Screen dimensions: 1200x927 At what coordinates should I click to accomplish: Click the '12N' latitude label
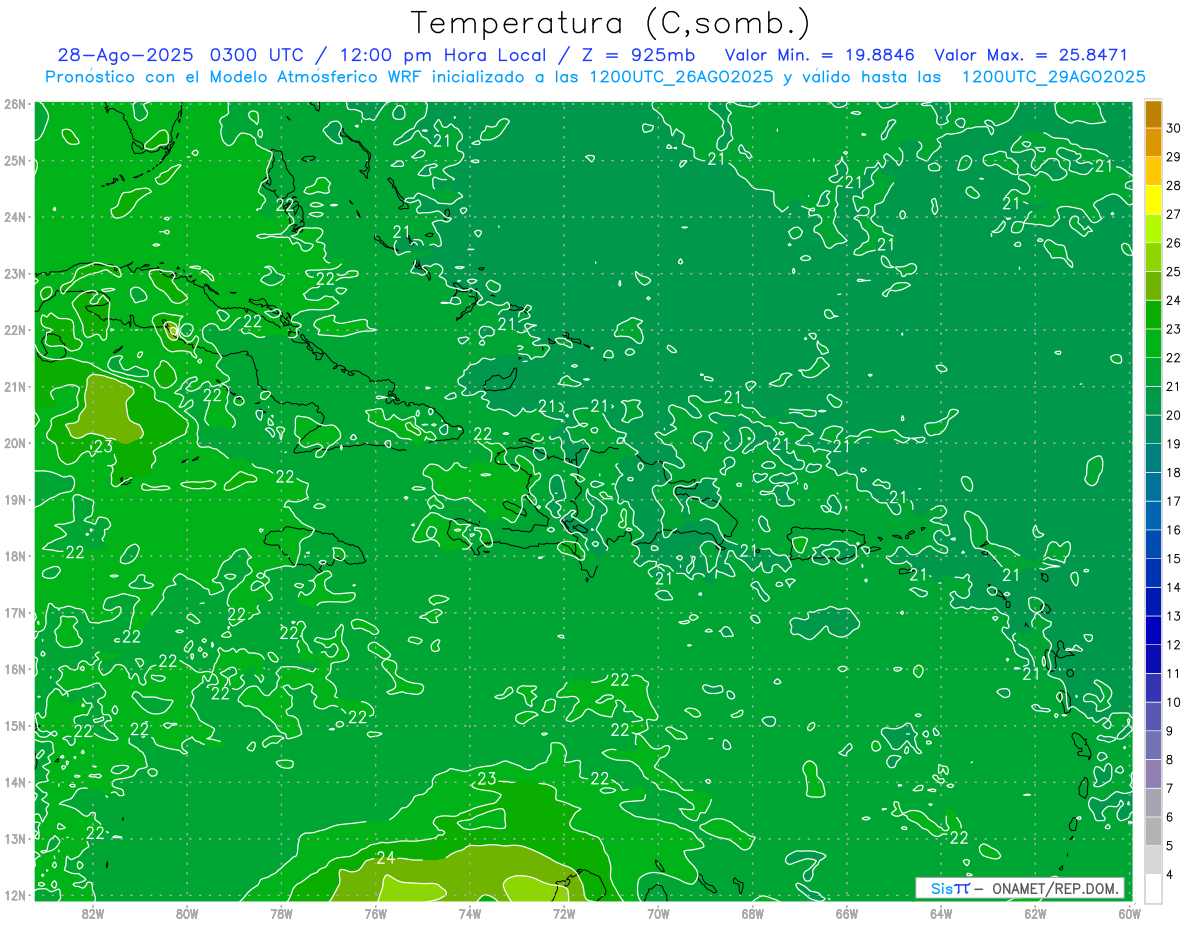(14, 895)
